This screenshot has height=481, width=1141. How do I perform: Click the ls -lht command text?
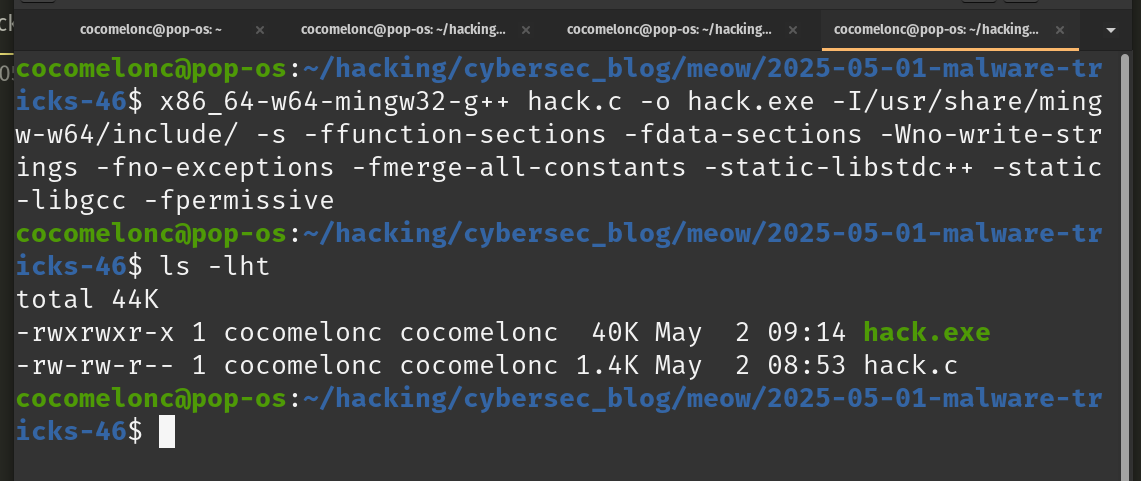click(x=215, y=266)
